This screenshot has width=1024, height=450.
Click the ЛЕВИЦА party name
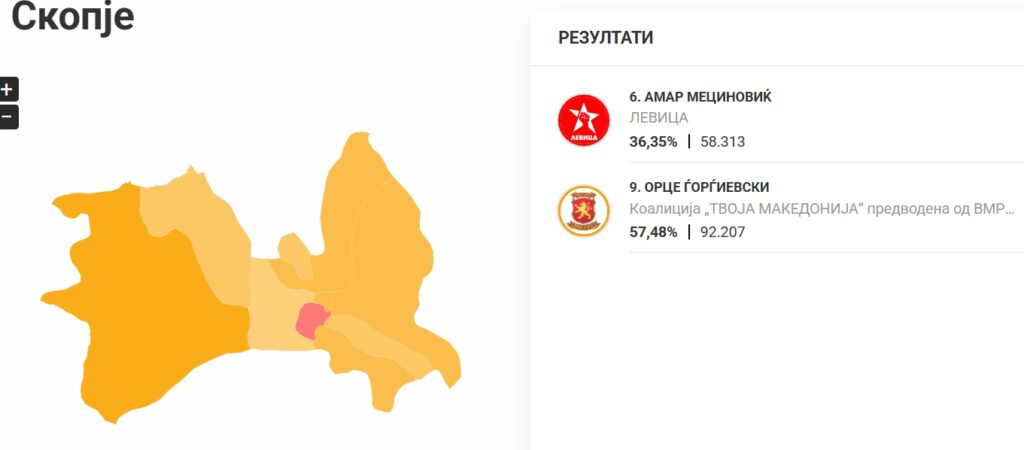(658, 118)
